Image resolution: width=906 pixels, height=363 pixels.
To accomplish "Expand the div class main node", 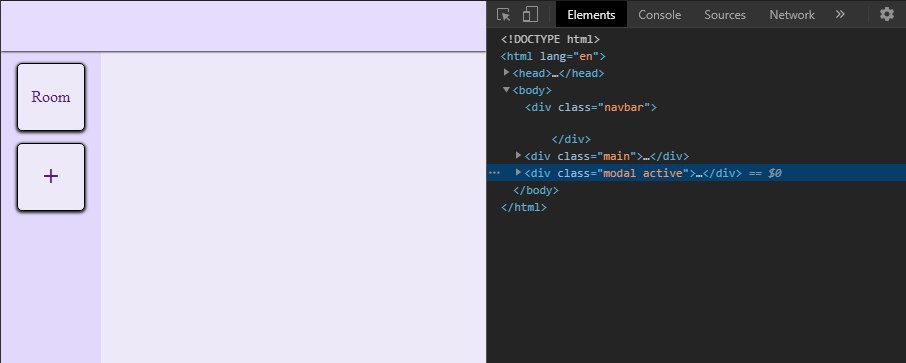I will (518, 155).
